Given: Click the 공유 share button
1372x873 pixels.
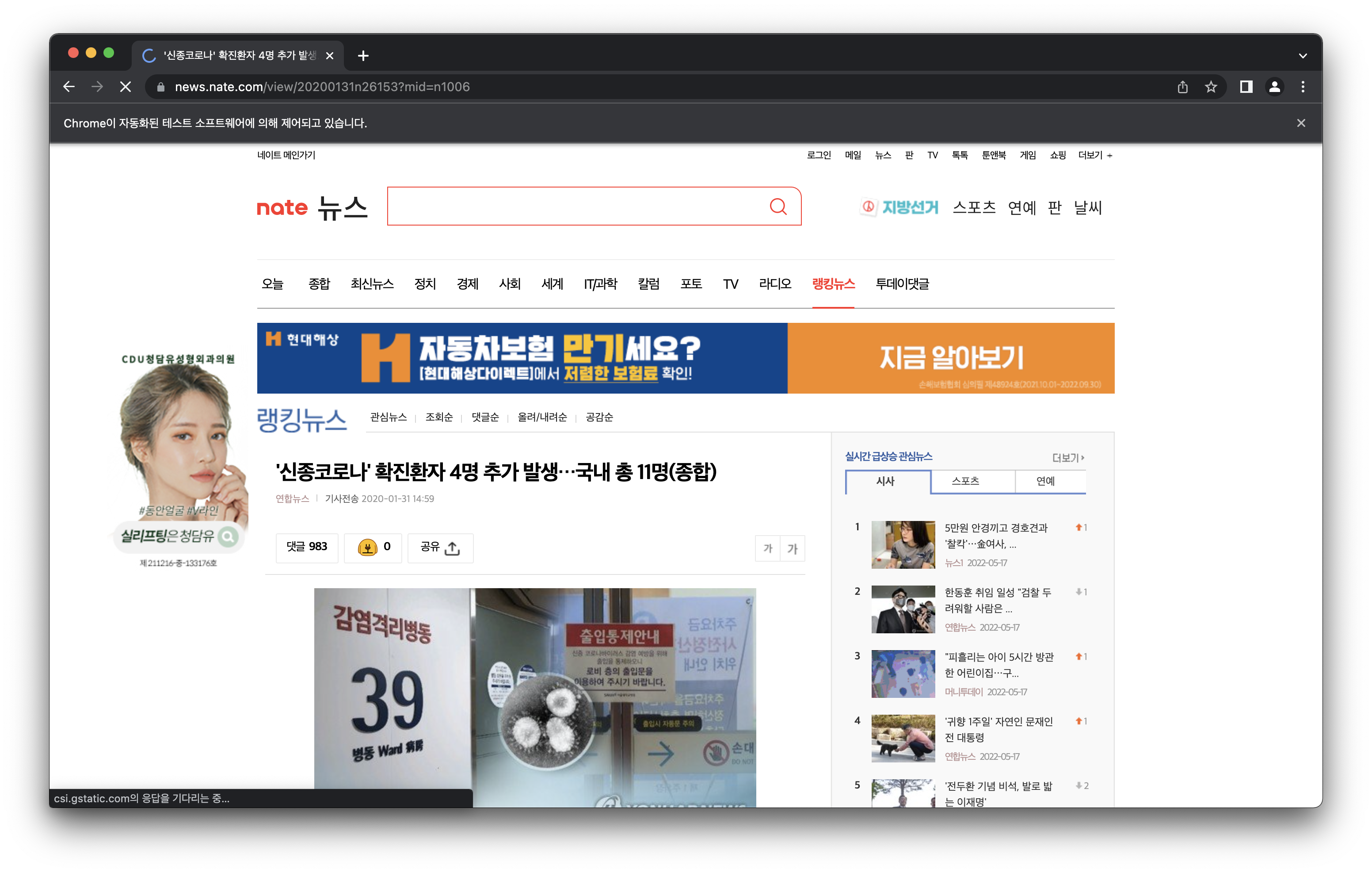Looking at the screenshot, I should 440,548.
